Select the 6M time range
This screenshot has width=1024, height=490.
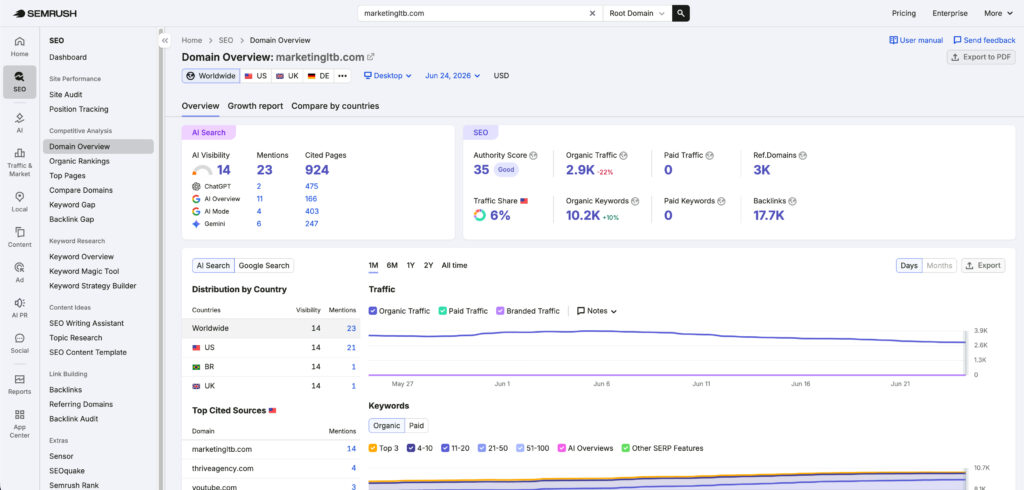[392, 265]
